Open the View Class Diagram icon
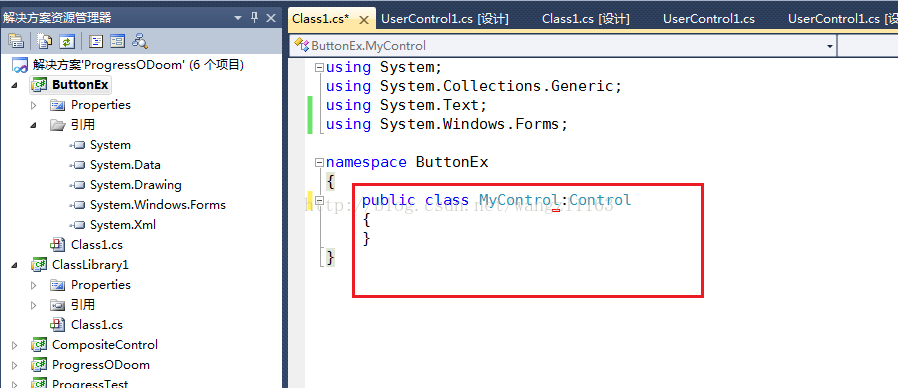Screen dimensions: 898x388 coord(140,41)
